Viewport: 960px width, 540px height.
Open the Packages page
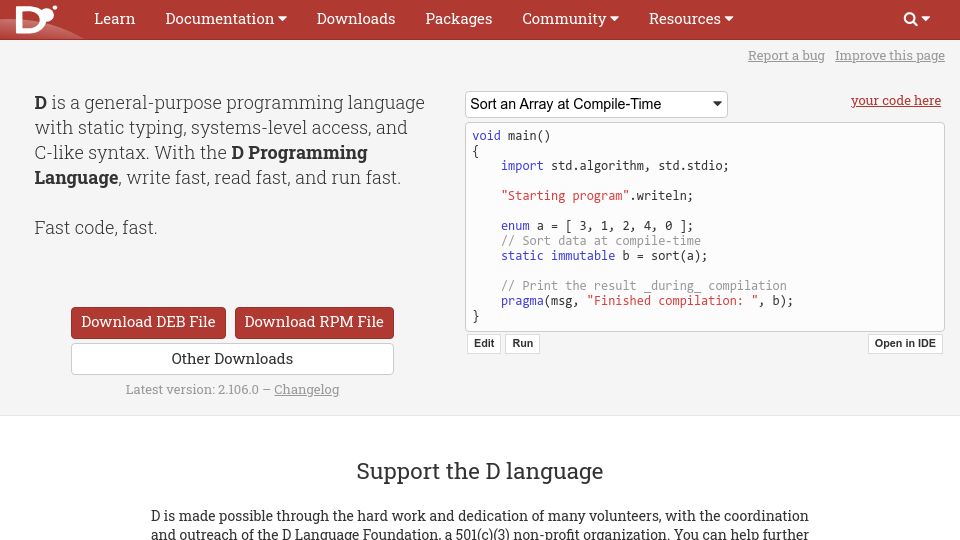459,19
